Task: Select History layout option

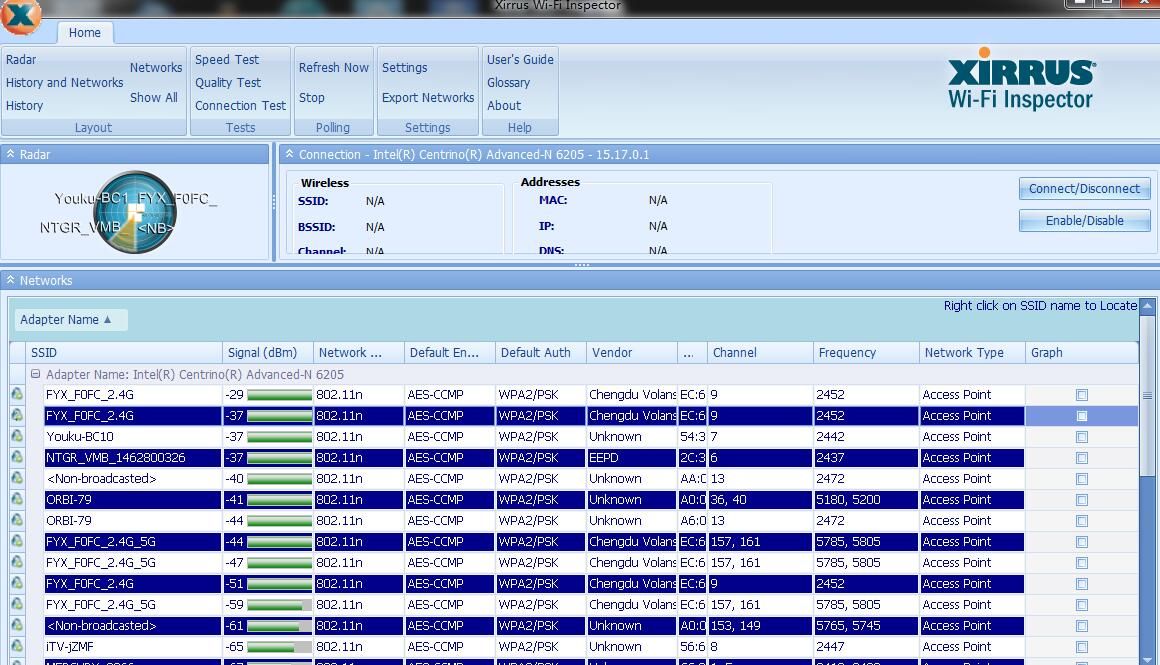Action: [x=24, y=106]
